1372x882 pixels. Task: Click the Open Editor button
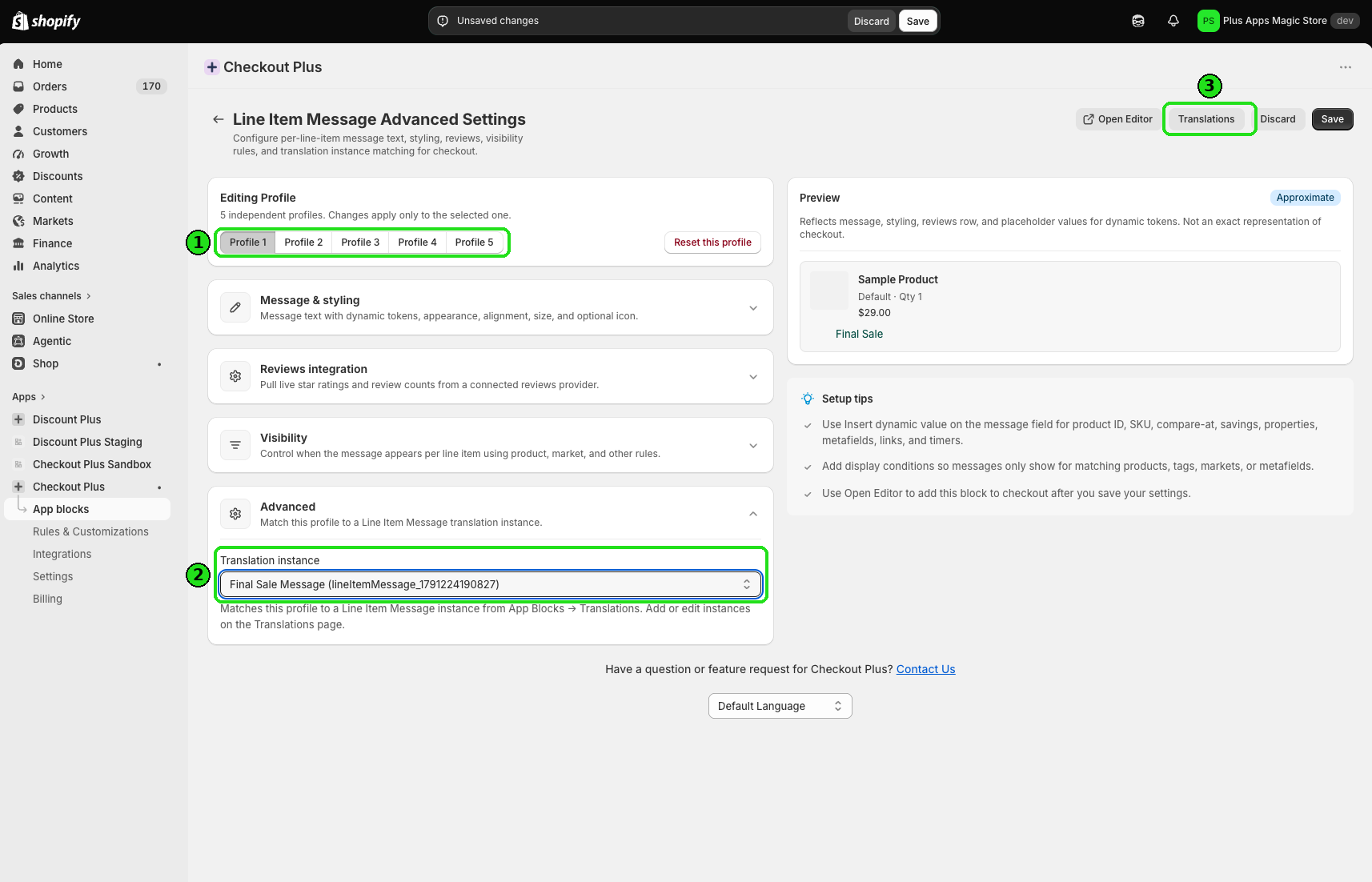point(1117,119)
